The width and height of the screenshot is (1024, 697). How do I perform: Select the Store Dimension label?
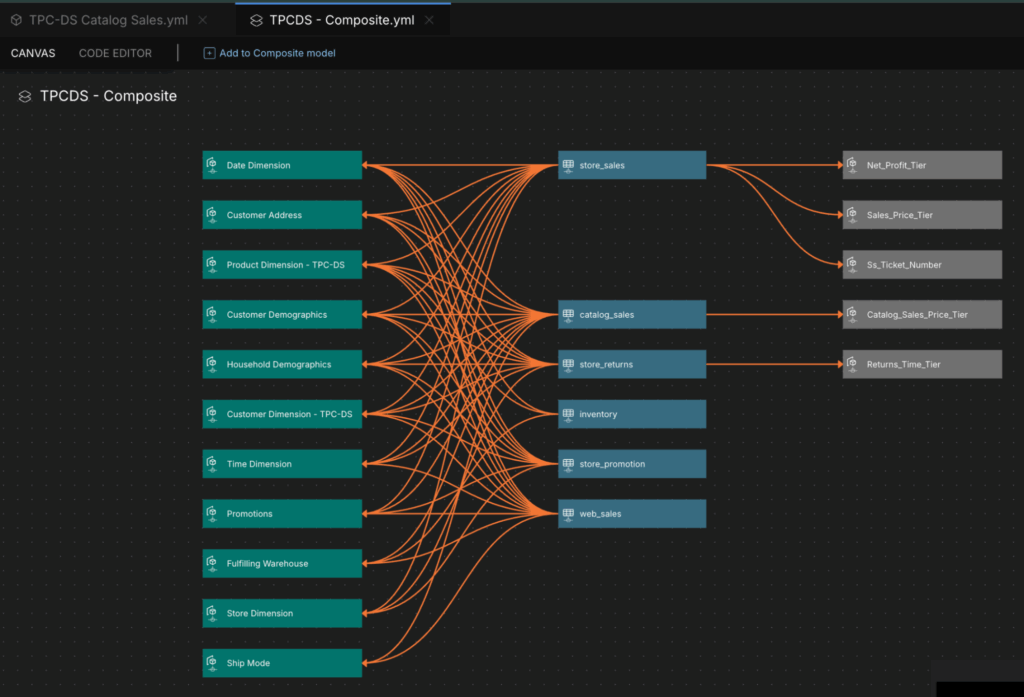pos(259,613)
